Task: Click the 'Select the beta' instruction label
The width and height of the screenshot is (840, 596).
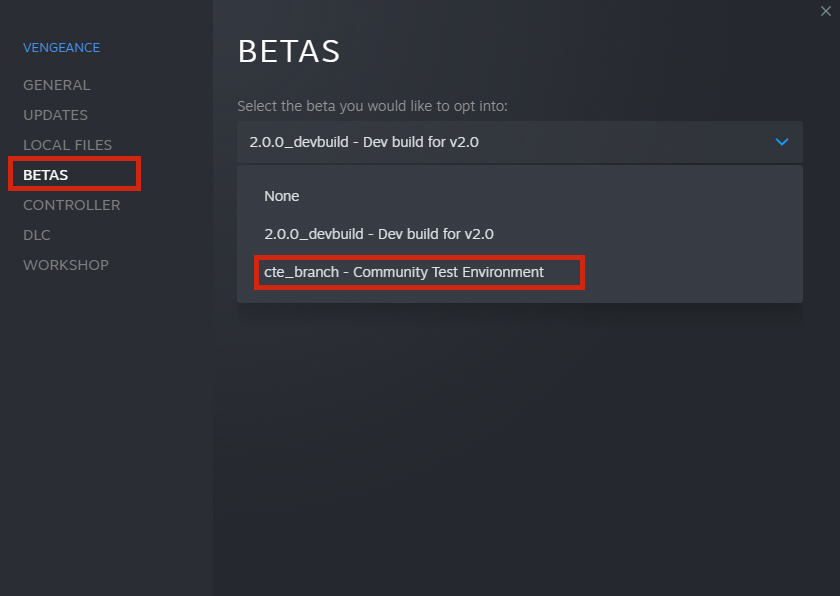Action: point(372,106)
